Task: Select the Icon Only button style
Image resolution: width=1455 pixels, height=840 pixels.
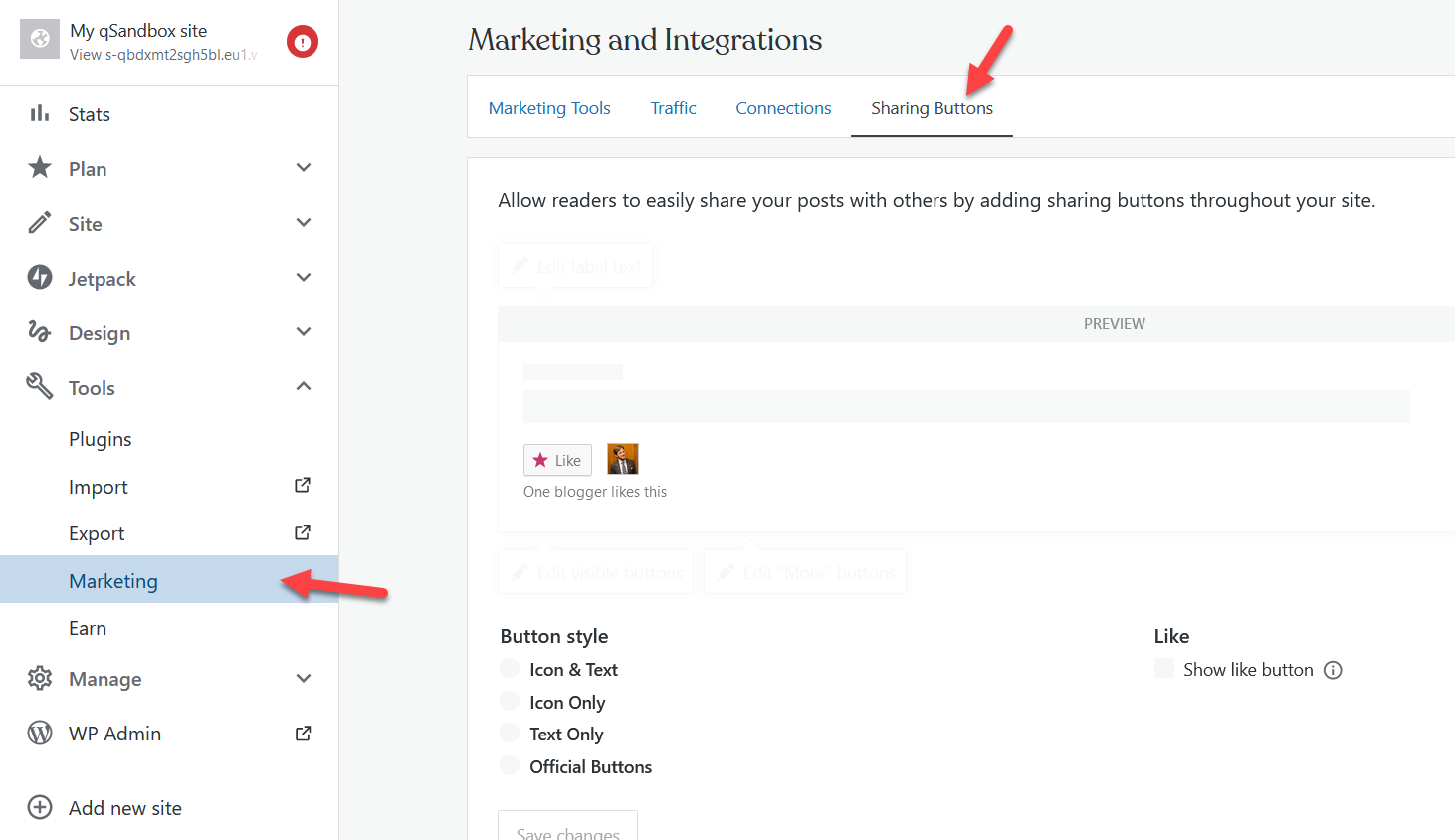Action: [x=509, y=701]
